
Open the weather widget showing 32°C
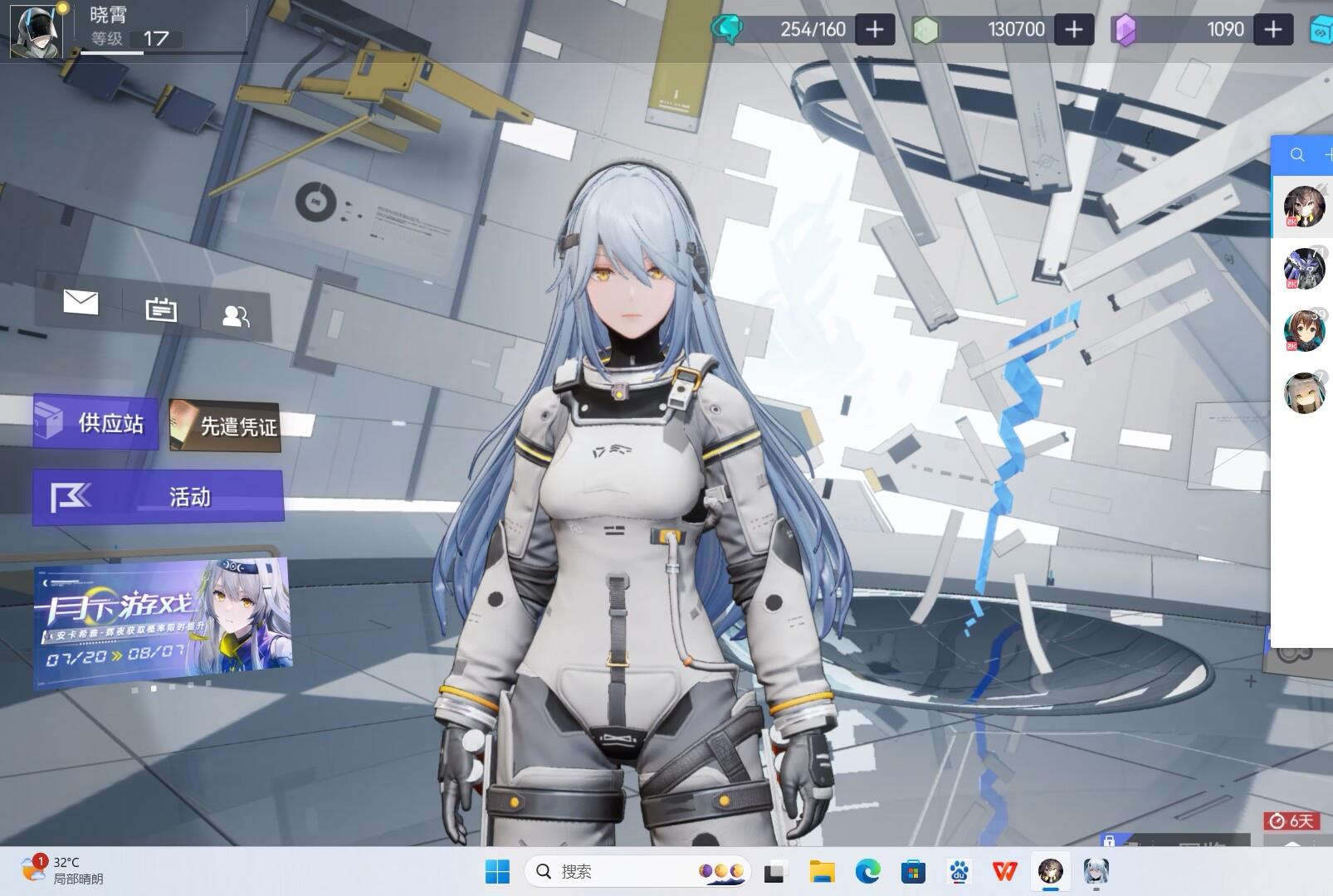point(63,871)
